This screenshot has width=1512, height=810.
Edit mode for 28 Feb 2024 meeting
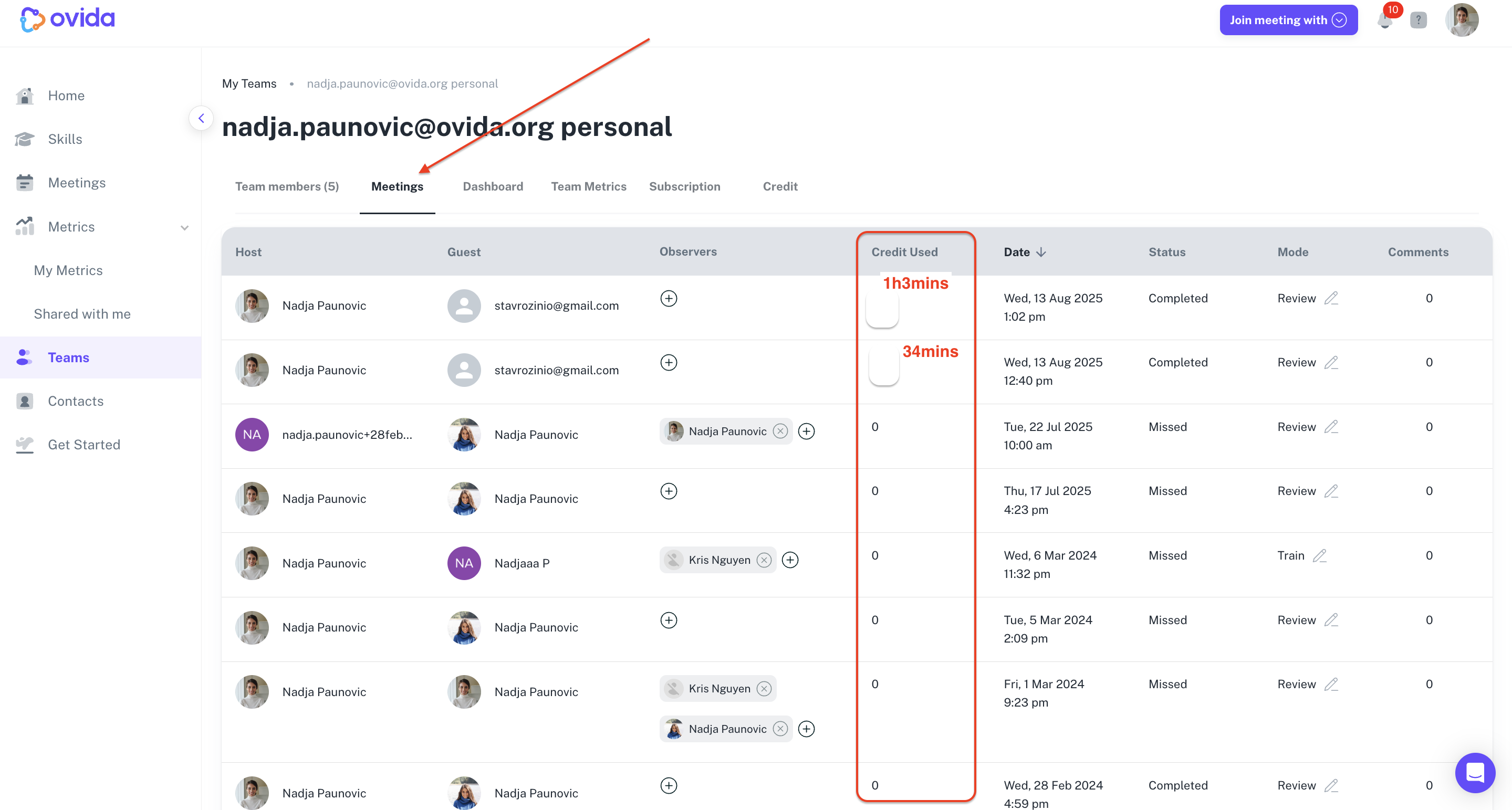pyautogui.click(x=1331, y=785)
